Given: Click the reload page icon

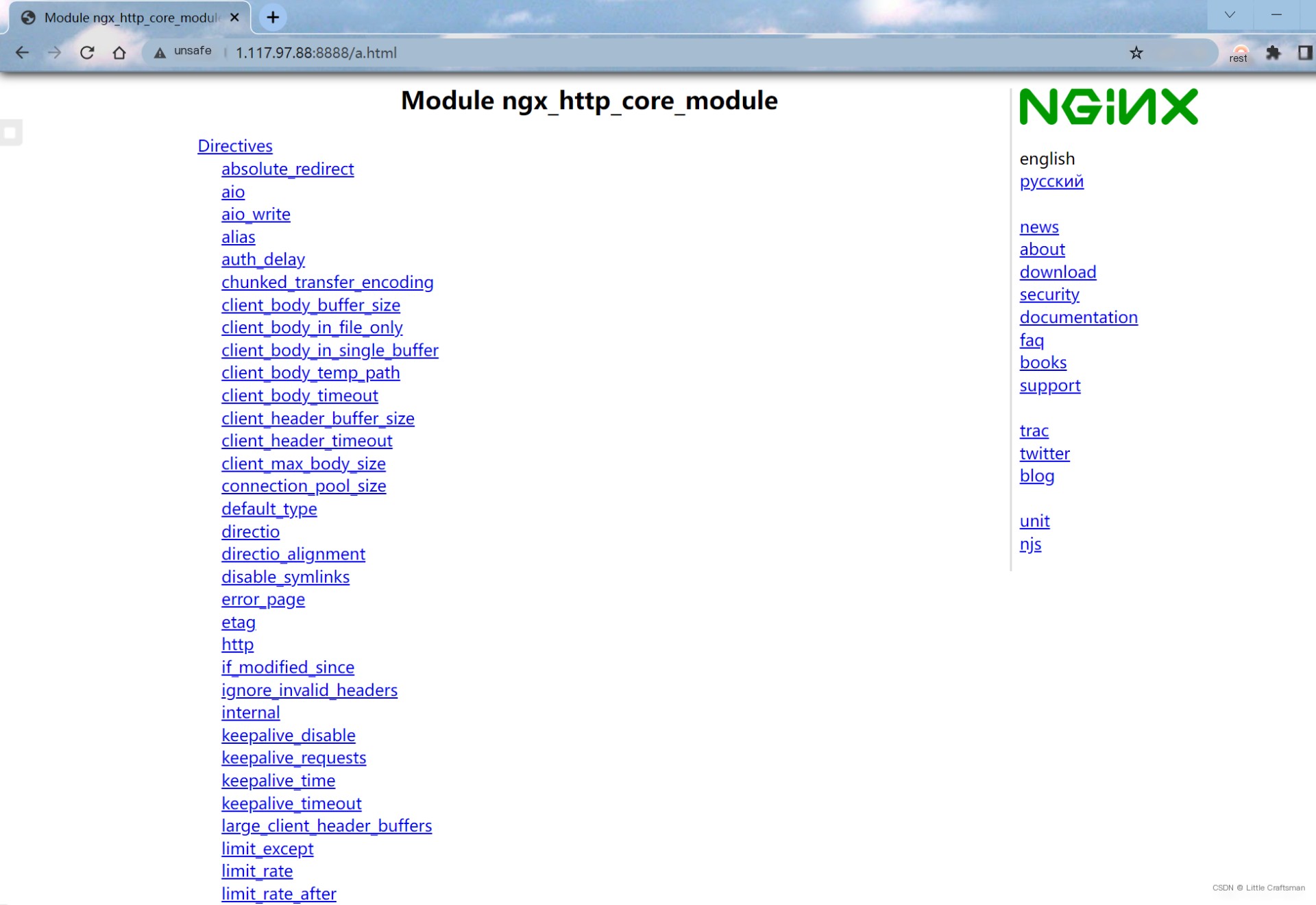Looking at the screenshot, I should (87, 53).
